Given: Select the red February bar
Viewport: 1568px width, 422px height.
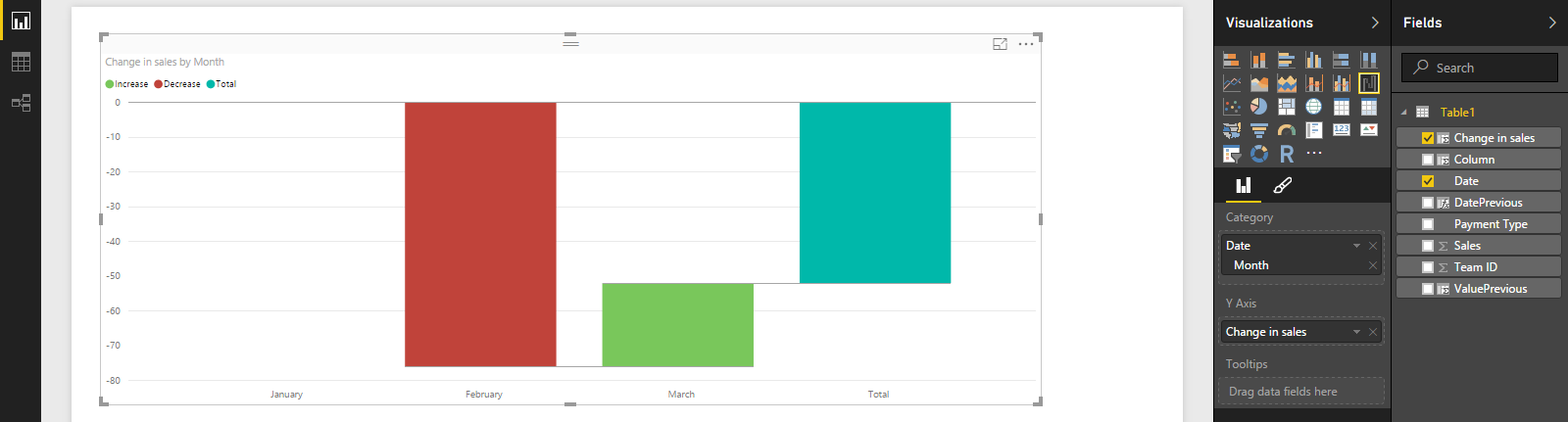Looking at the screenshot, I should point(480,234).
